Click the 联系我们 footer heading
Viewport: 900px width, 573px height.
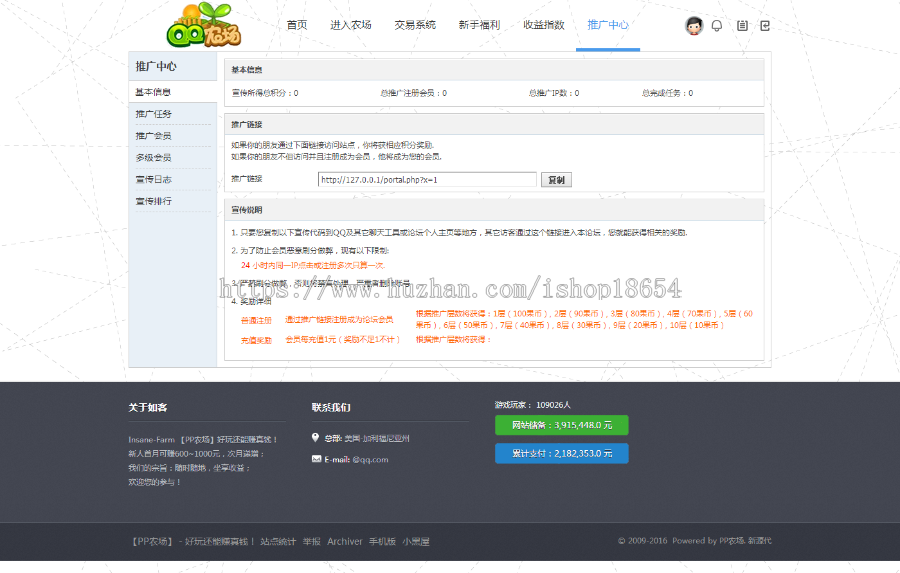click(331, 407)
